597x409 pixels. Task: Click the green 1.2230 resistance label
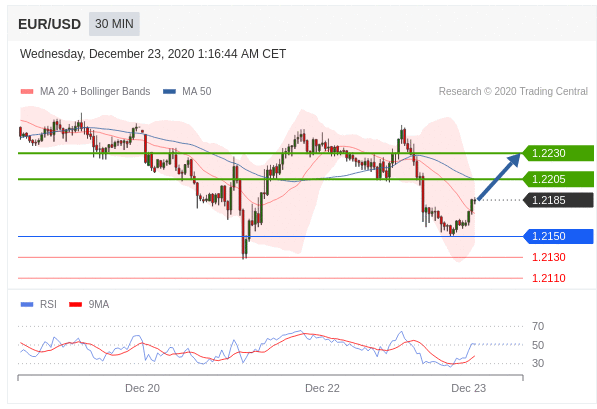click(558, 153)
